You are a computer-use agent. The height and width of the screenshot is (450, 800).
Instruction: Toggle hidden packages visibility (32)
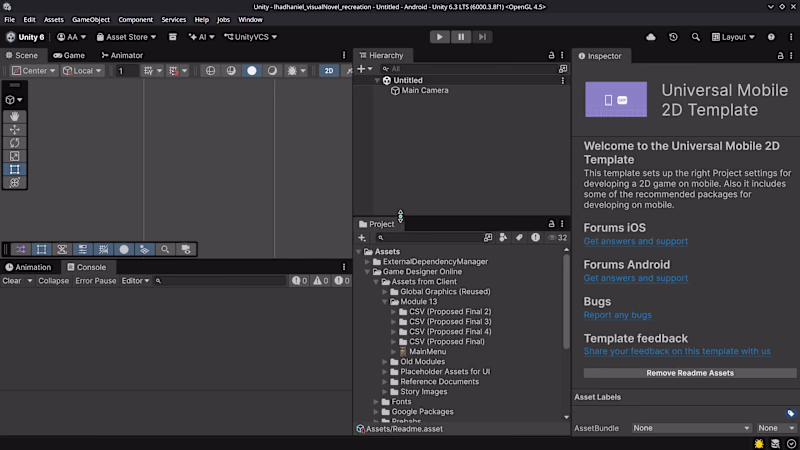pos(557,238)
